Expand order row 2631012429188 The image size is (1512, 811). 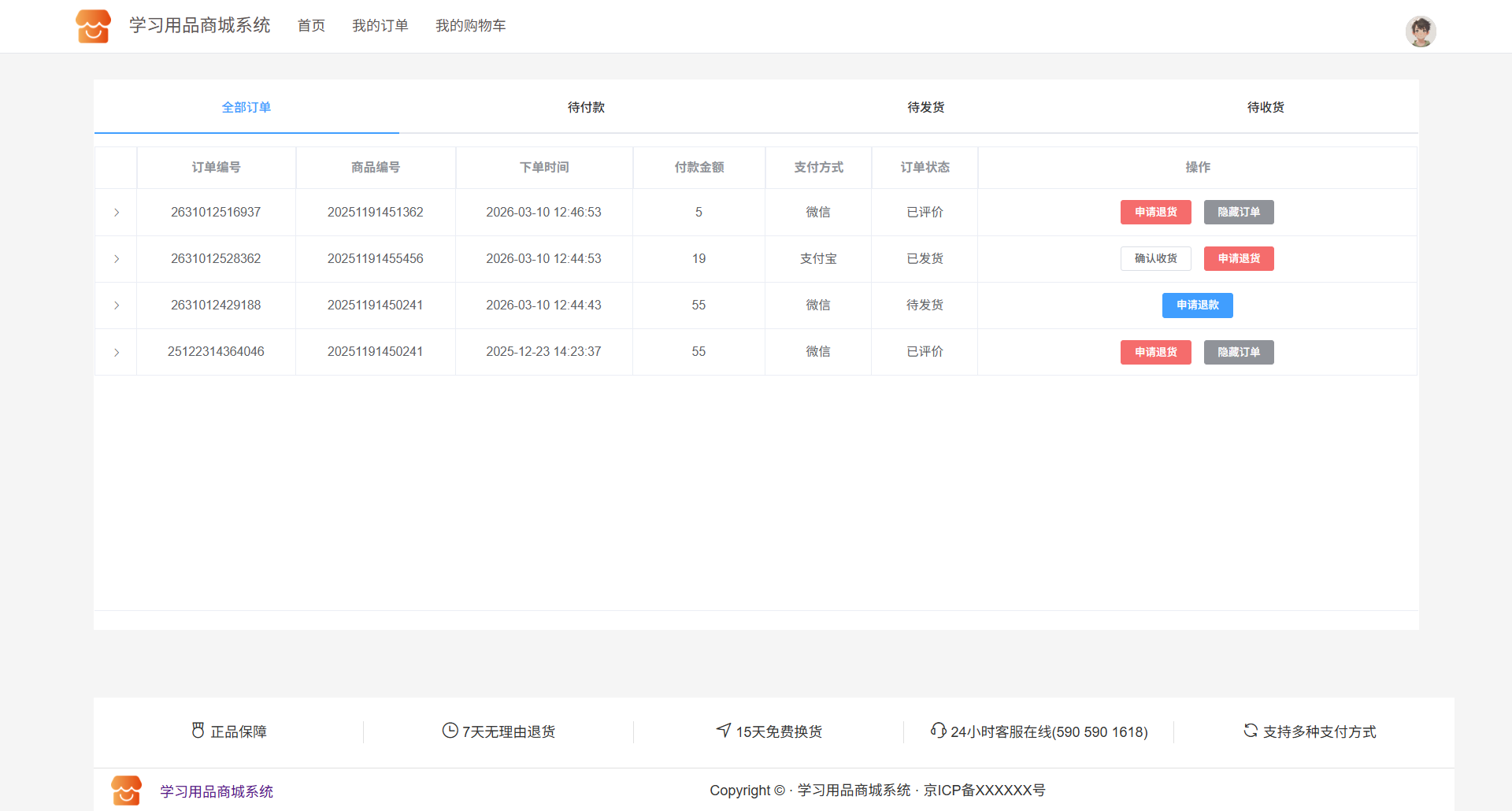[117, 306]
